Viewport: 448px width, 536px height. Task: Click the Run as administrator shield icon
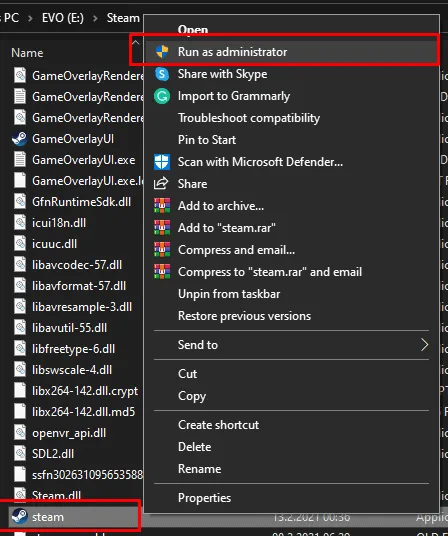162,52
